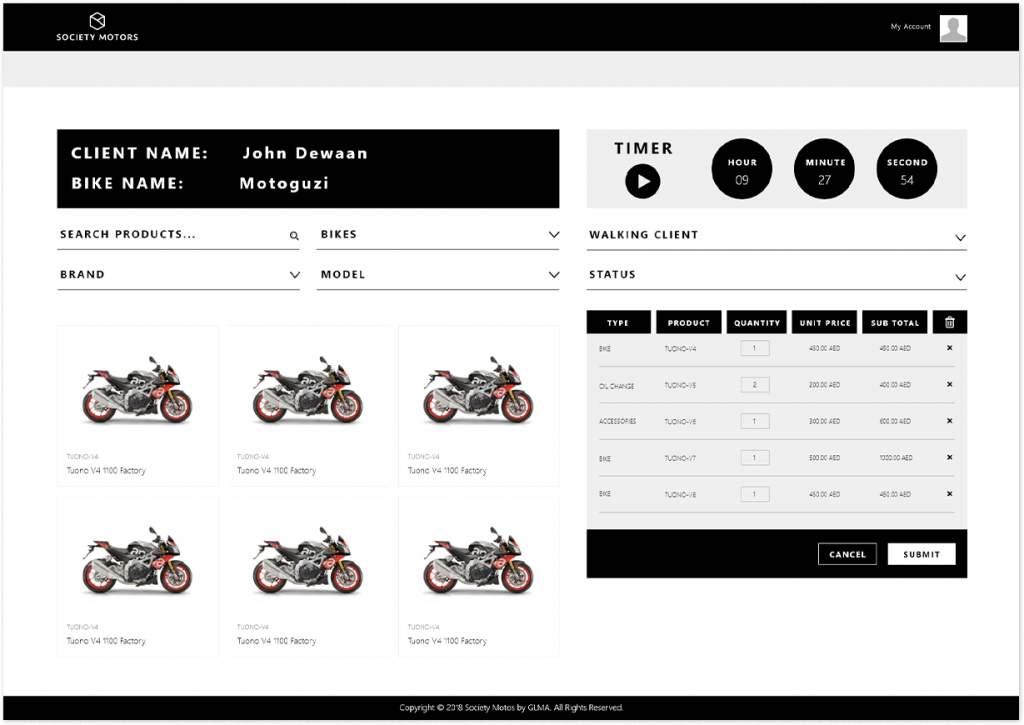
Task: Click the trash icon in table header
Action: coord(950,322)
